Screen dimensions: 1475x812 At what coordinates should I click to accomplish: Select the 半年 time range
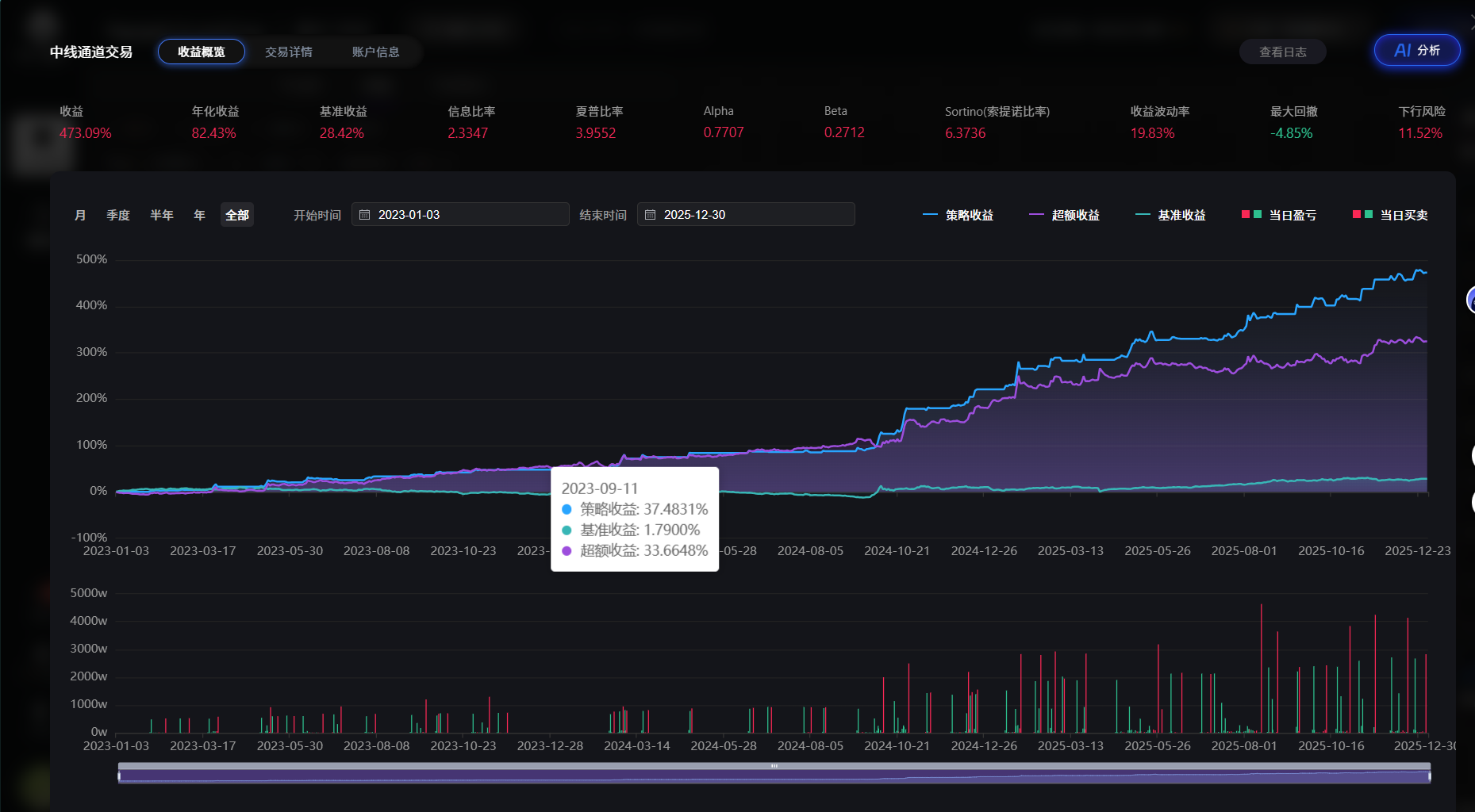162,215
